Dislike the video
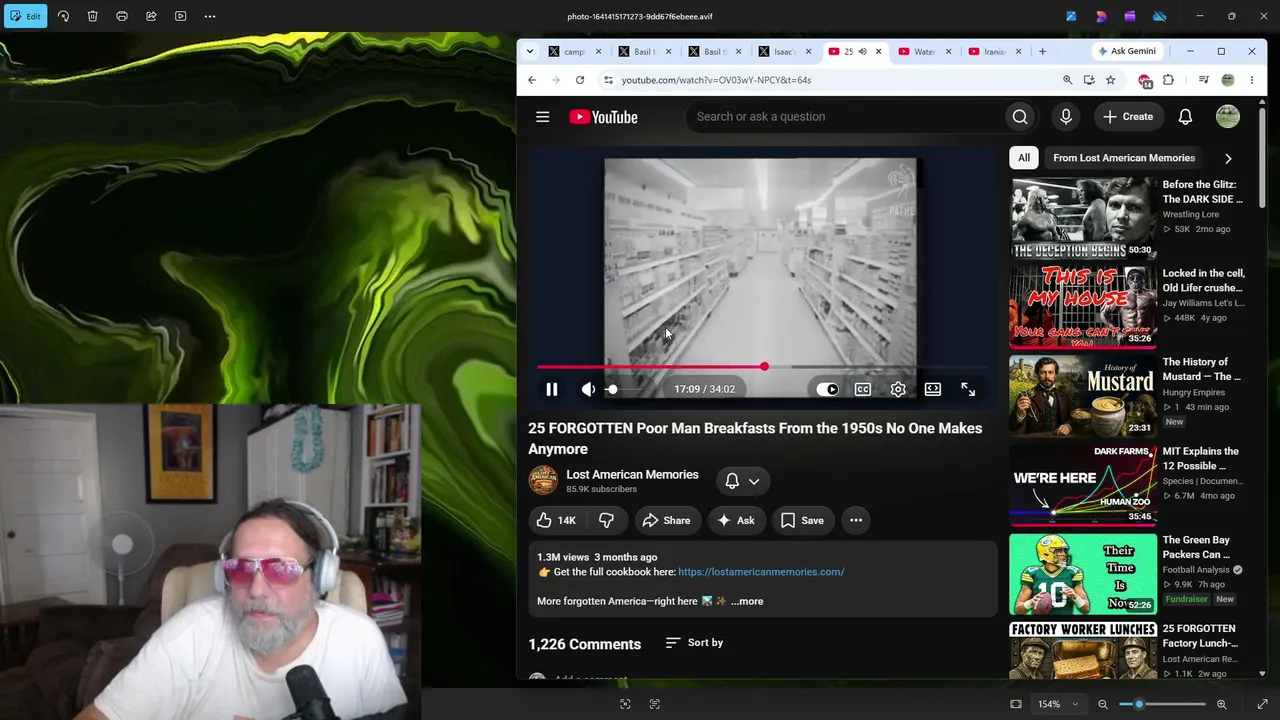The image size is (1280, 720). coord(606,520)
